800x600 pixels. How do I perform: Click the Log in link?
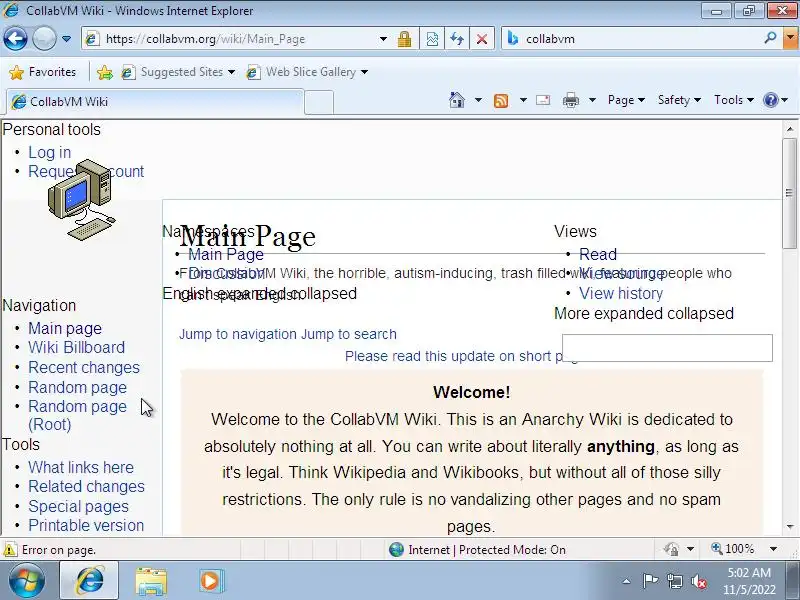[x=49, y=152]
